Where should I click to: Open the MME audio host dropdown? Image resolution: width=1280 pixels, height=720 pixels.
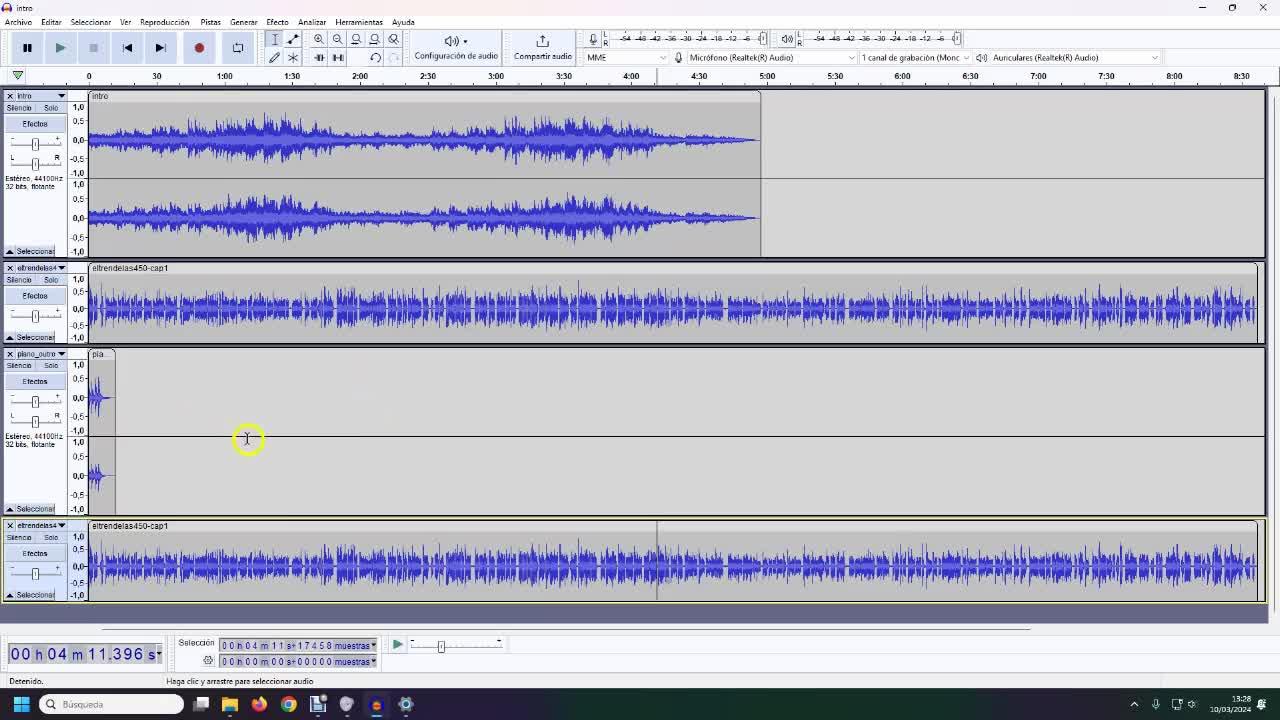pyautogui.click(x=627, y=58)
